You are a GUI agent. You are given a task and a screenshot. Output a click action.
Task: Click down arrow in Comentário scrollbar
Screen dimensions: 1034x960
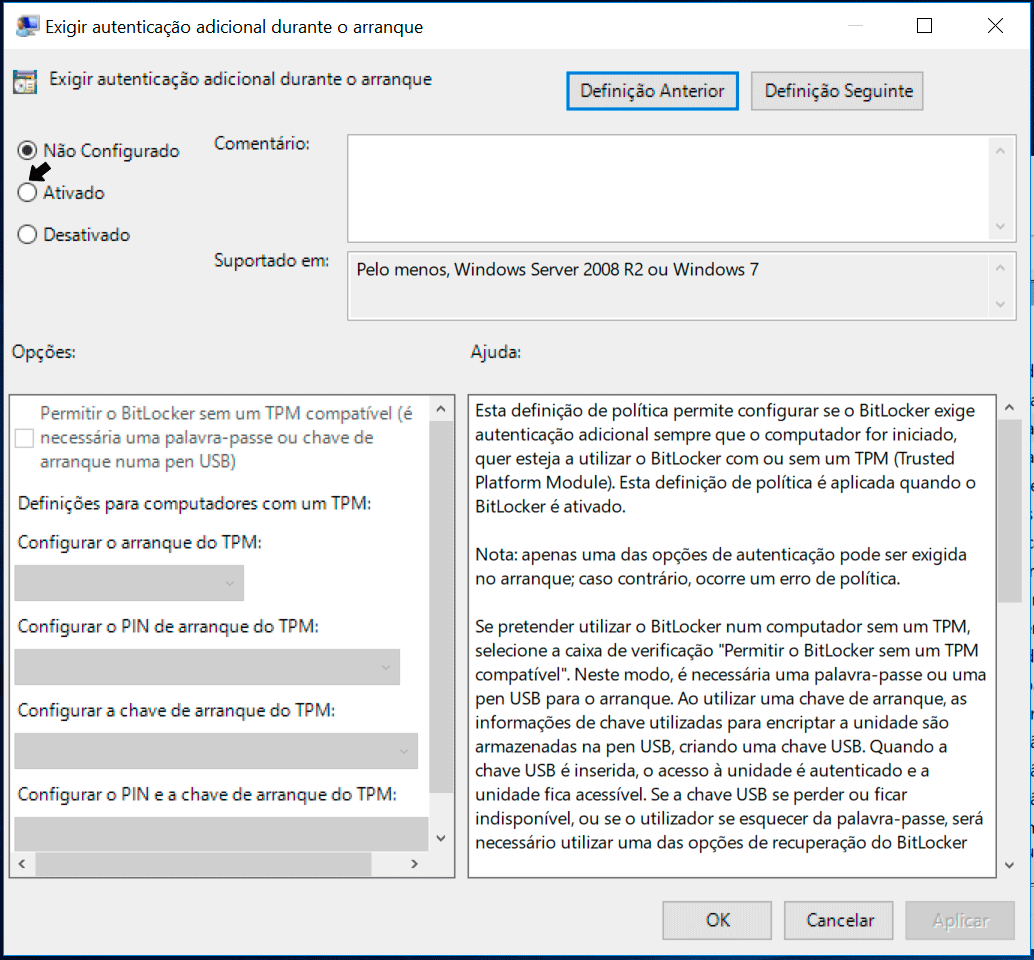tap(1000, 227)
